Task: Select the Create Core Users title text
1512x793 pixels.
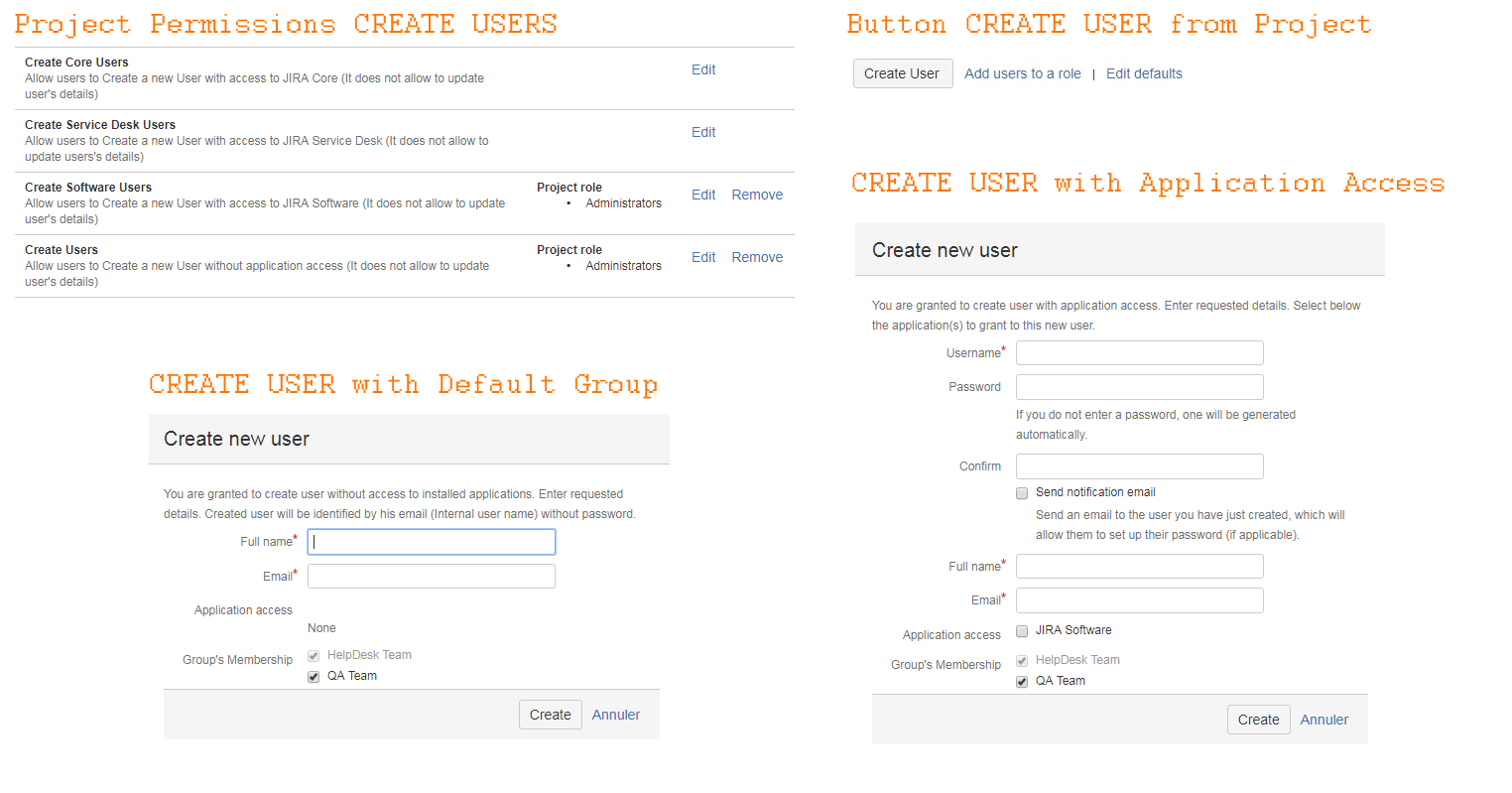Action: [x=76, y=63]
